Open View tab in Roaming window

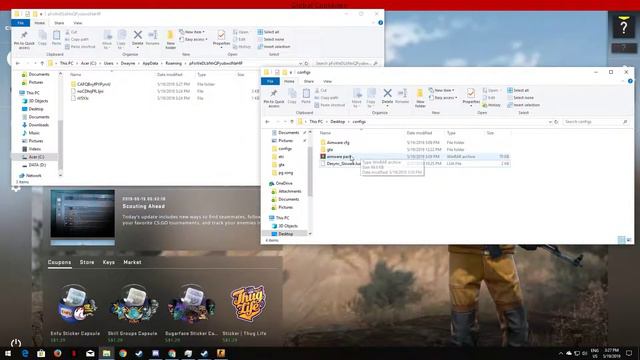point(78,23)
